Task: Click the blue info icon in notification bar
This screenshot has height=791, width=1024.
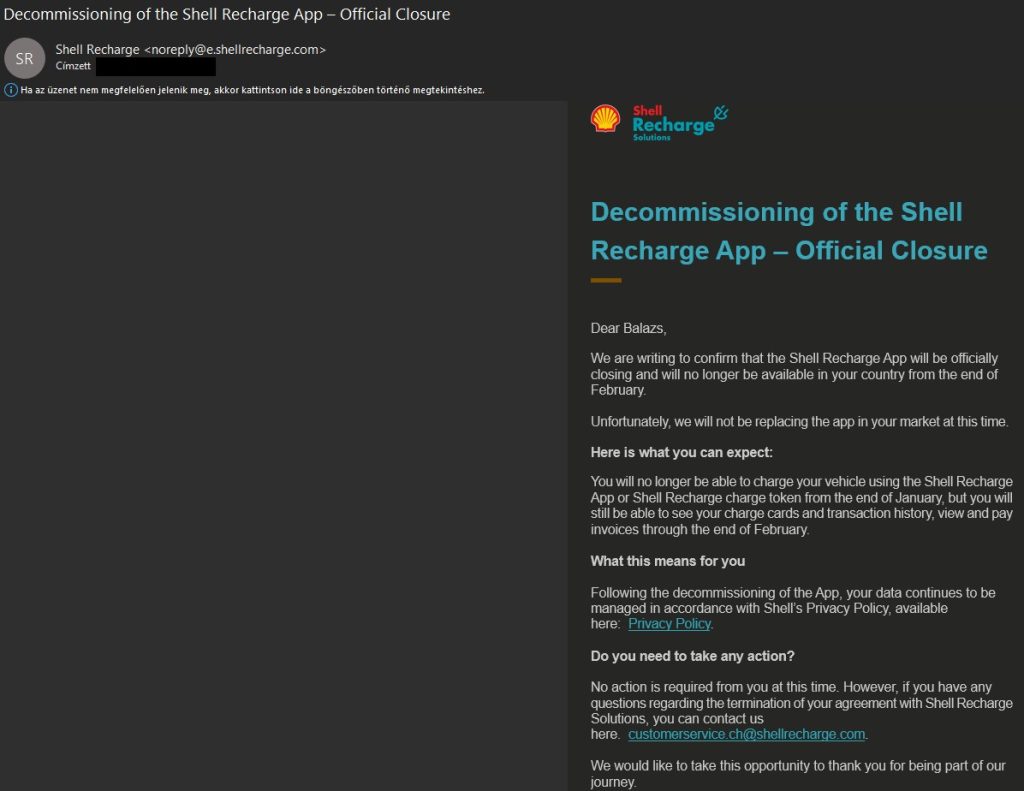Action: pyautogui.click(x=11, y=90)
